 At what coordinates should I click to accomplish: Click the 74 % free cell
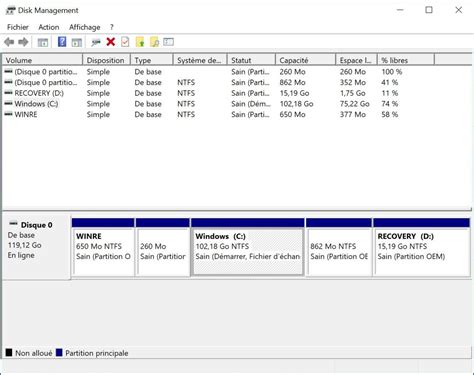pos(390,104)
